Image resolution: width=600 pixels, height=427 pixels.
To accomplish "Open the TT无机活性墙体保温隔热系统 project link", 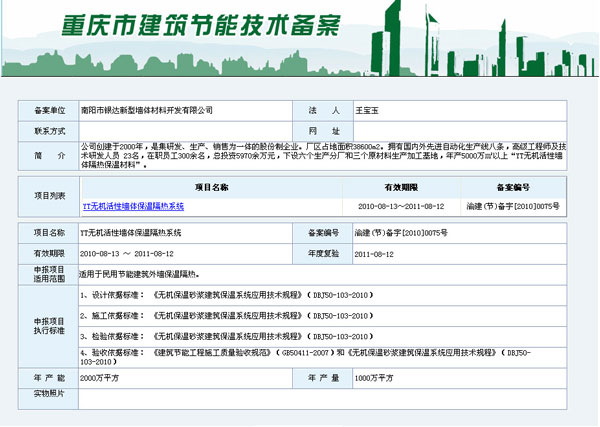I will point(133,206).
